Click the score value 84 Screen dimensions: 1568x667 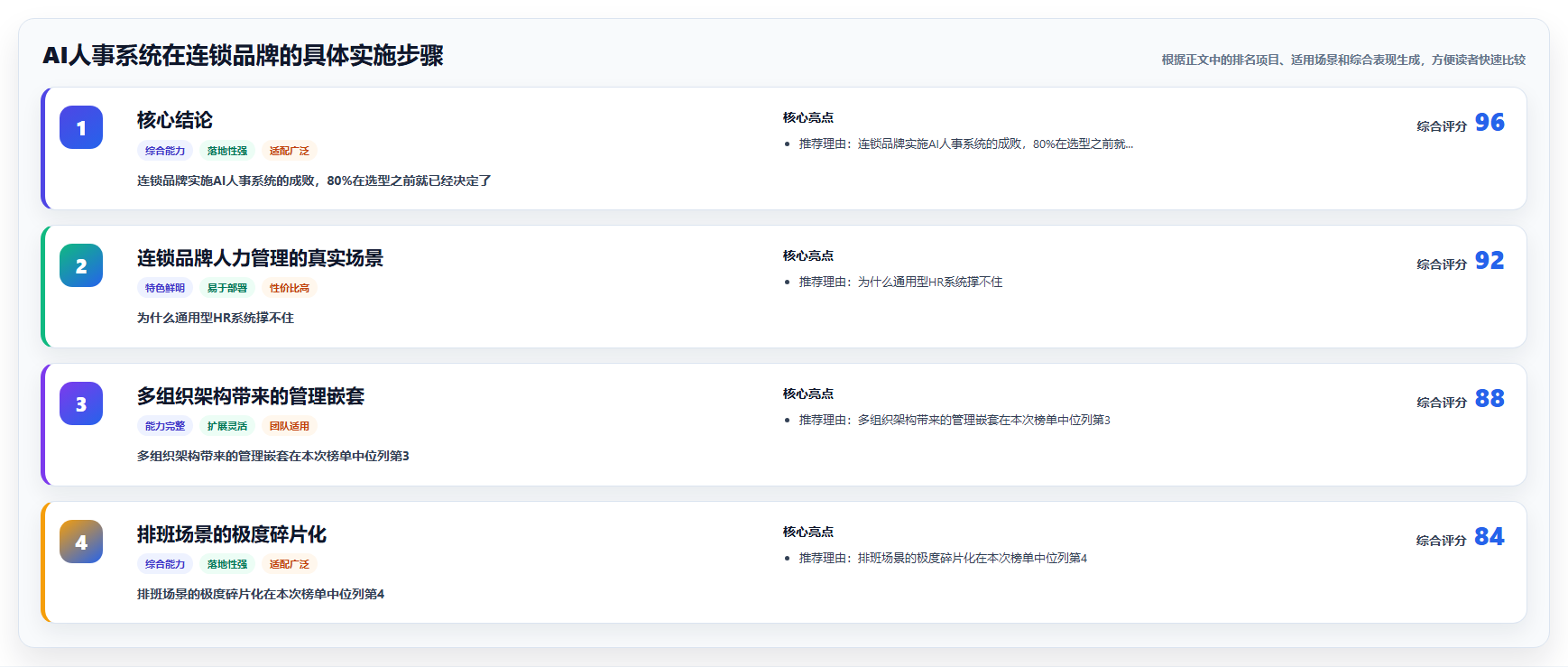[x=1490, y=537]
